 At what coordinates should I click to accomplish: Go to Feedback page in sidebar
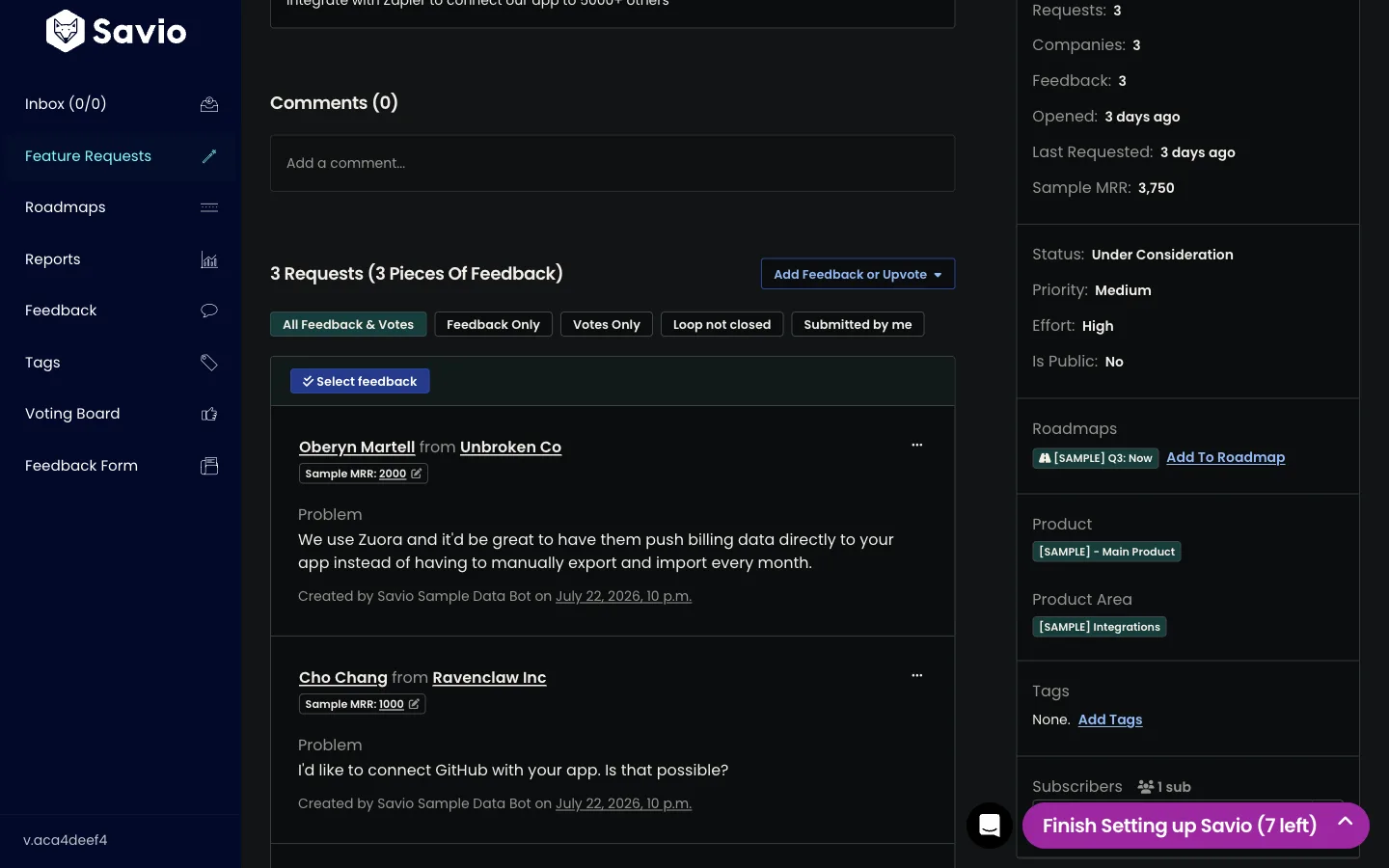coord(61,311)
